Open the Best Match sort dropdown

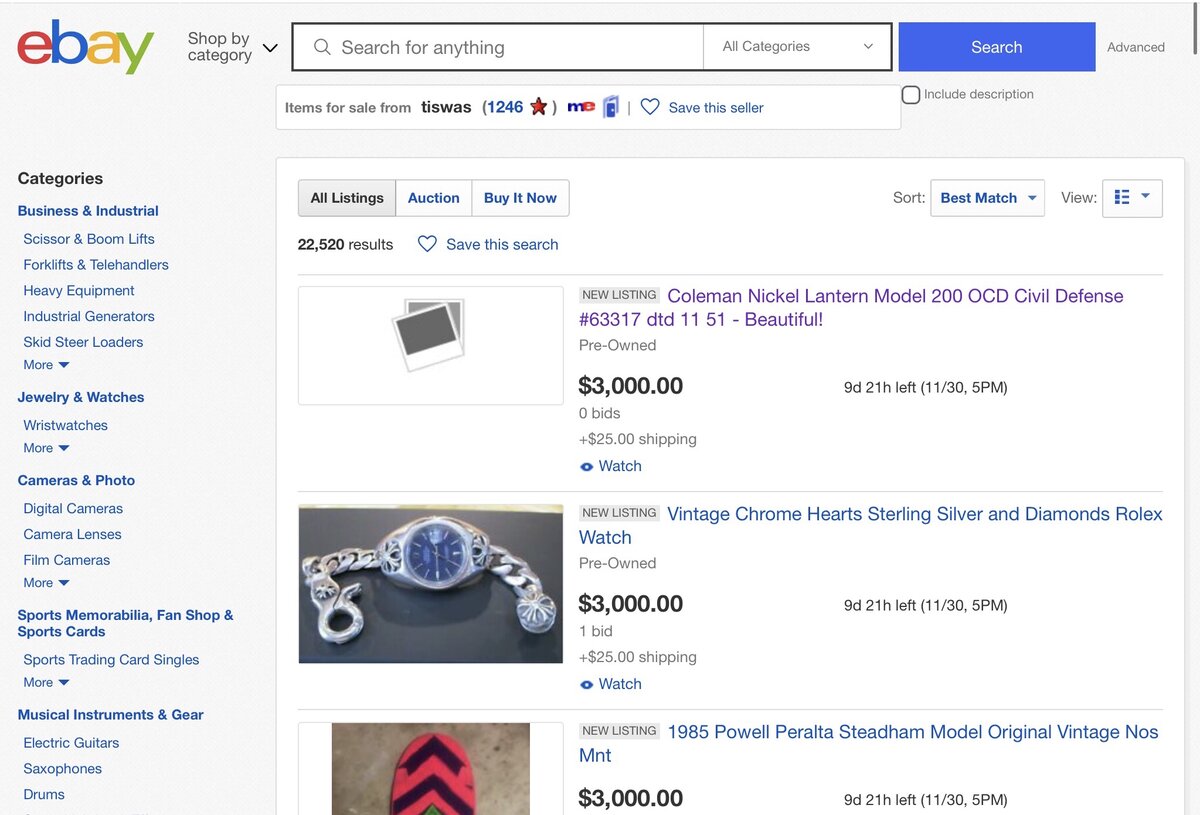[x=987, y=198]
